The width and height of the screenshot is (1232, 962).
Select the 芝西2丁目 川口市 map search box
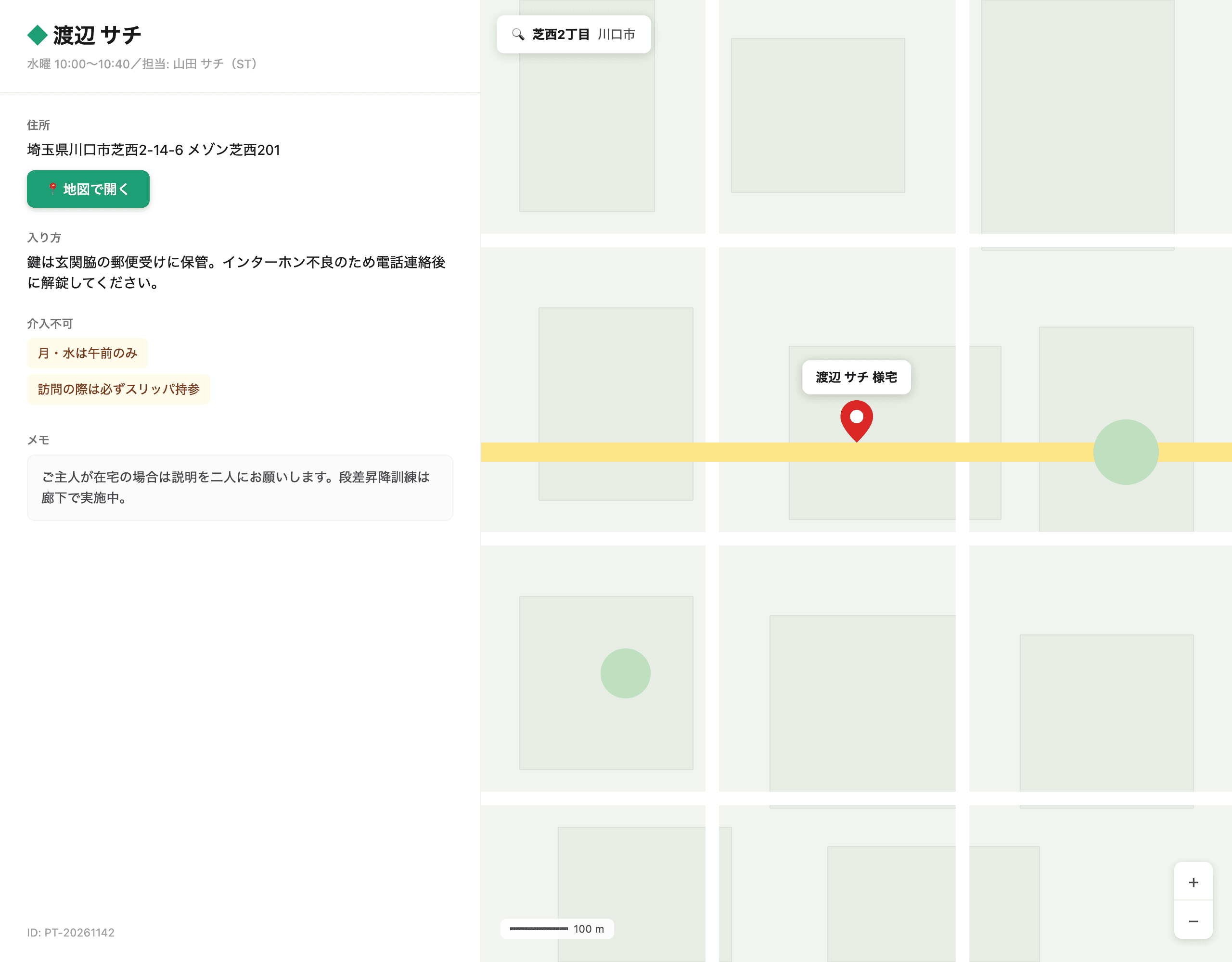coord(573,35)
